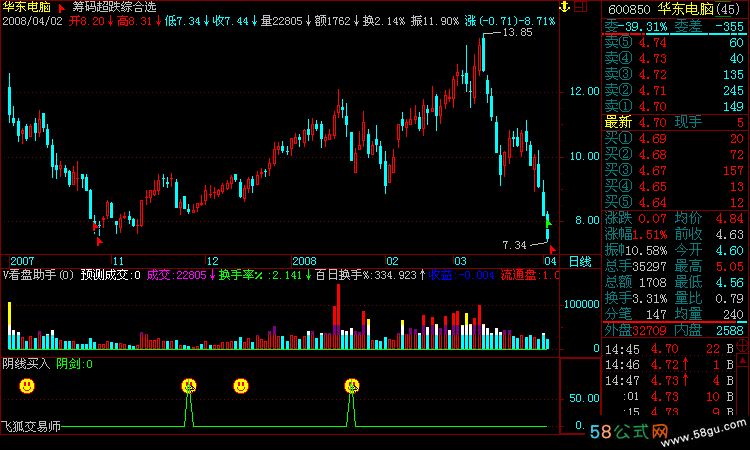This screenshot has width=750, height=450.
Task: Click the crosshair circle icon beside the trade list
Action: 743,345
